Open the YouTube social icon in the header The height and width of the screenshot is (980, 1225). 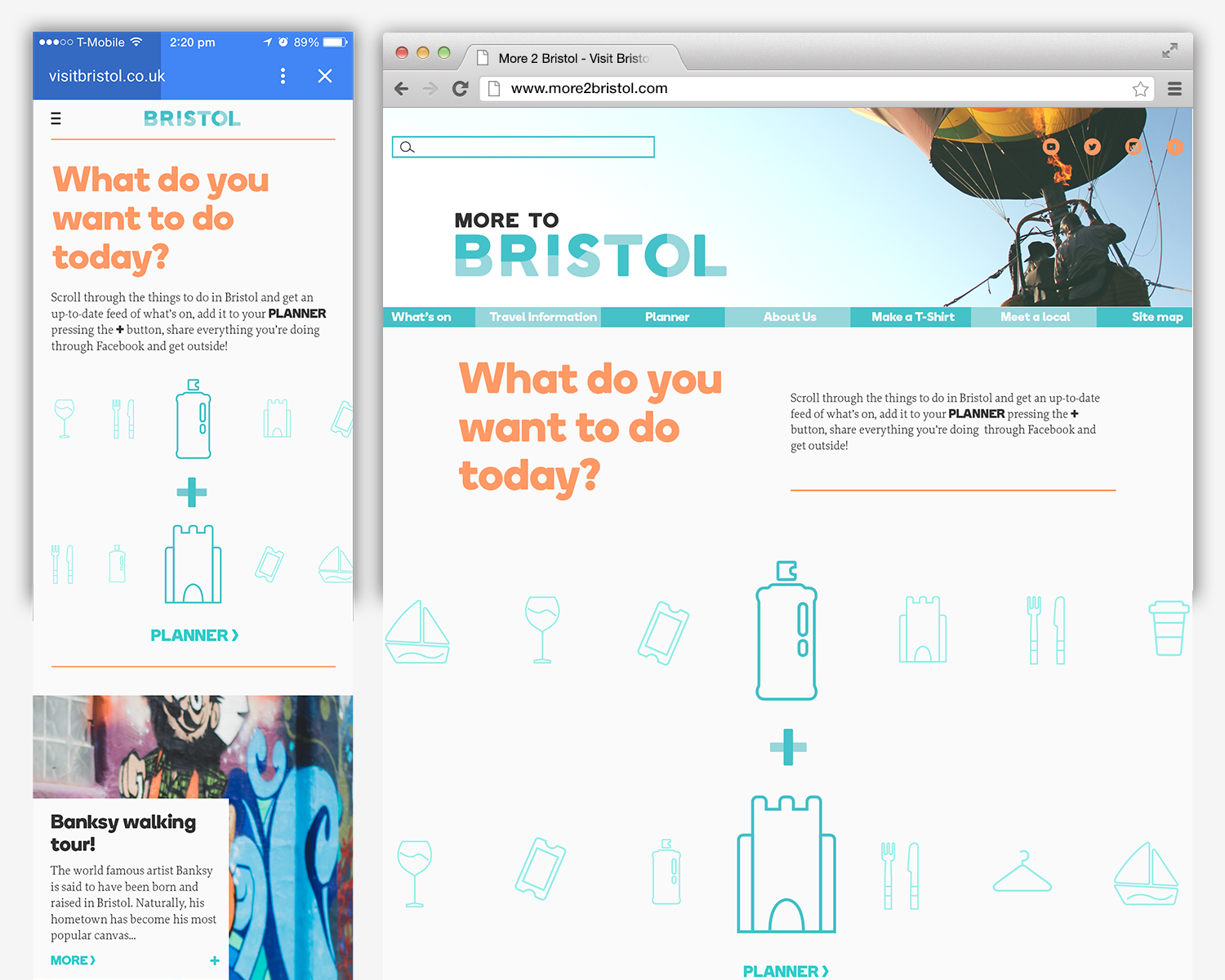coord(1051,147)
